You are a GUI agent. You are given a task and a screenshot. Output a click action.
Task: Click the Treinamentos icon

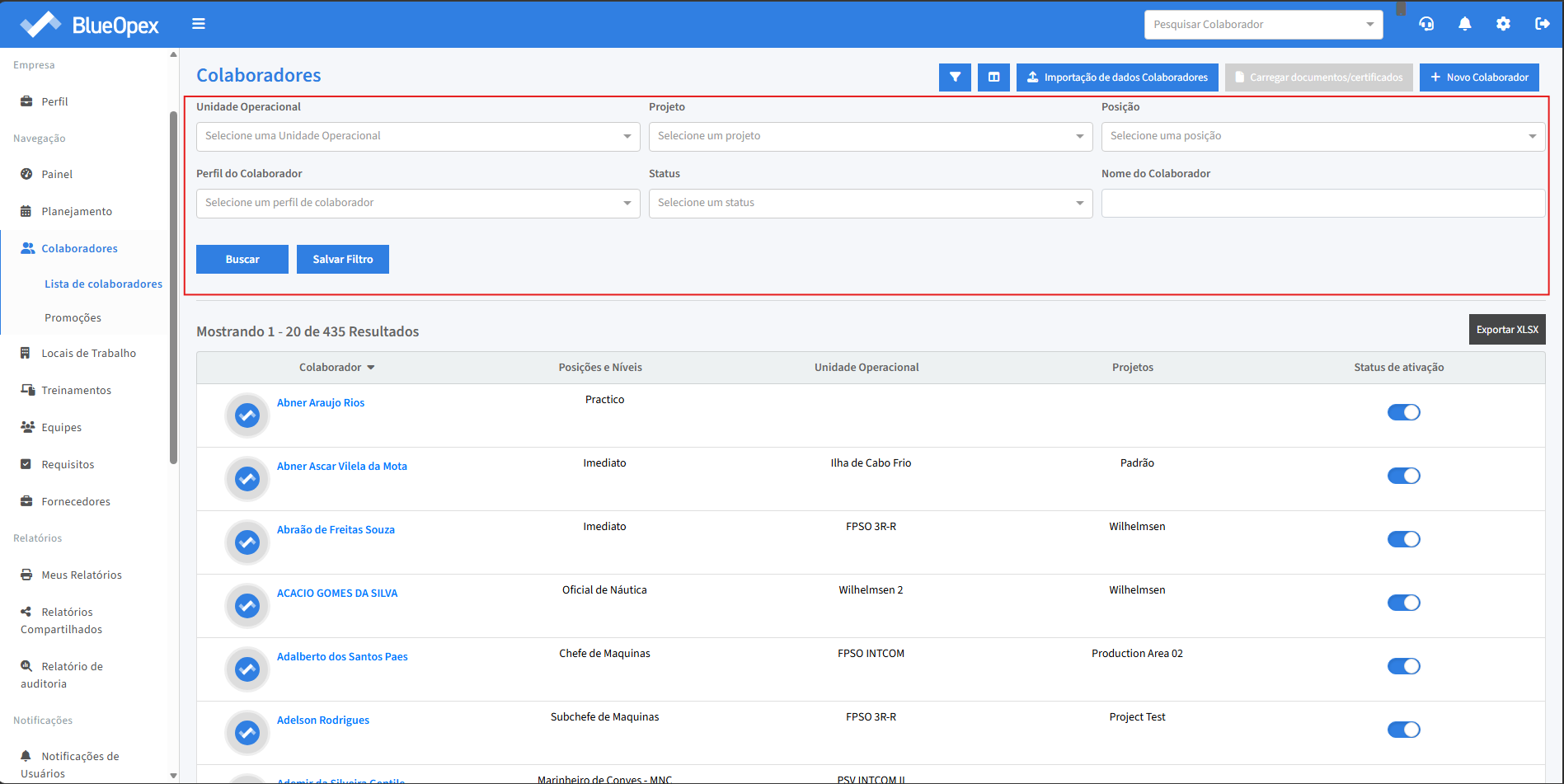27,390
